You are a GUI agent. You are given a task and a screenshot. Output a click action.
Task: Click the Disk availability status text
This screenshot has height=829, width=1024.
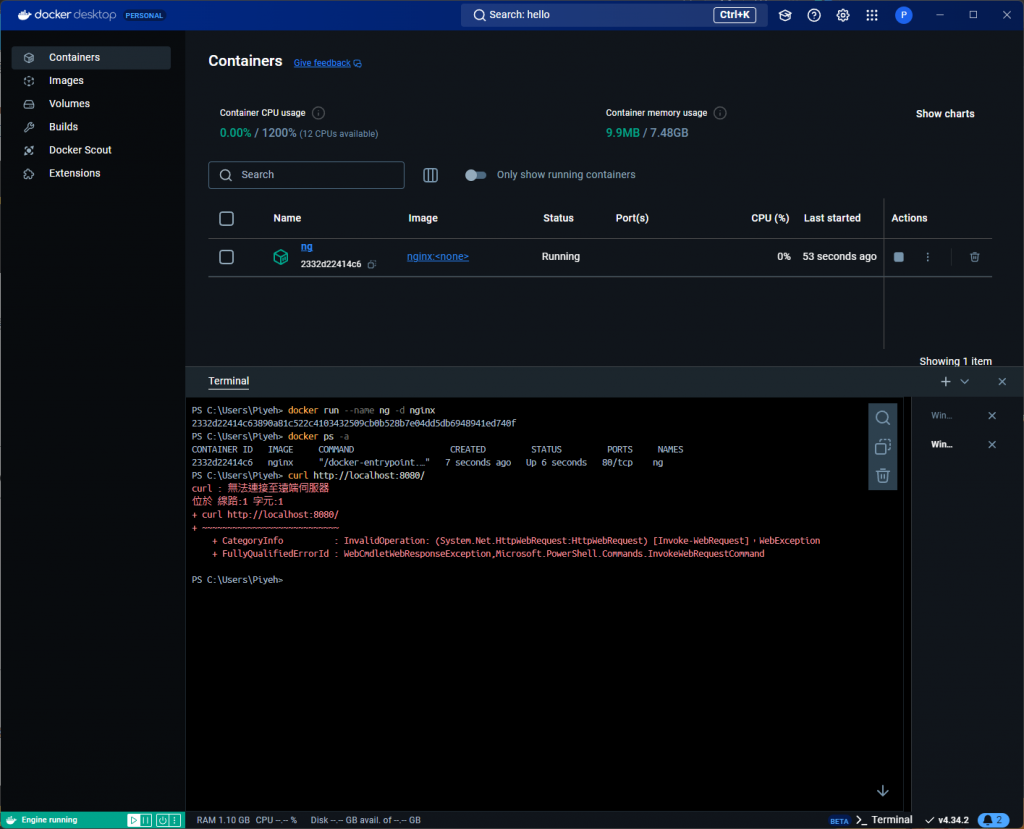tap(365, 821)
